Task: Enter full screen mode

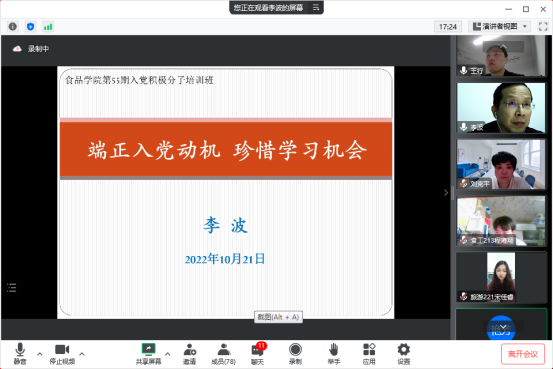Action: [543, 26]
